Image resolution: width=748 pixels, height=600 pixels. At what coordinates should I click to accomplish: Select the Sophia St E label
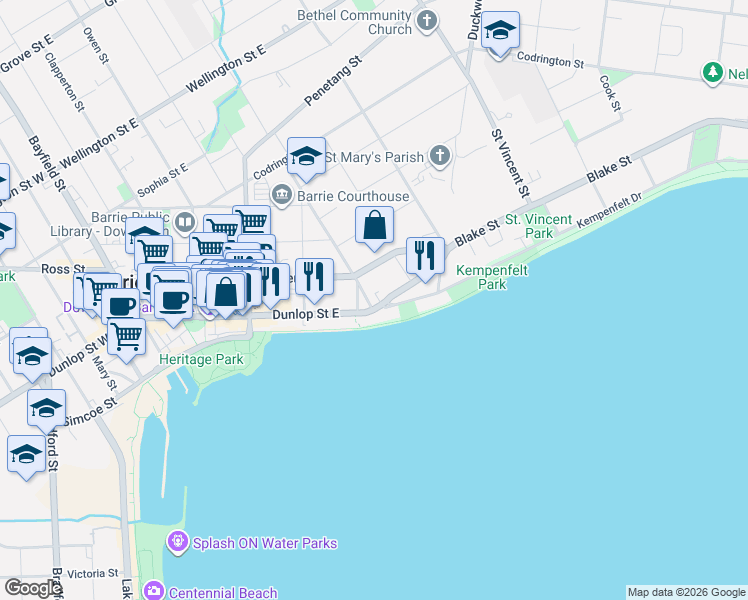point(163,180)
